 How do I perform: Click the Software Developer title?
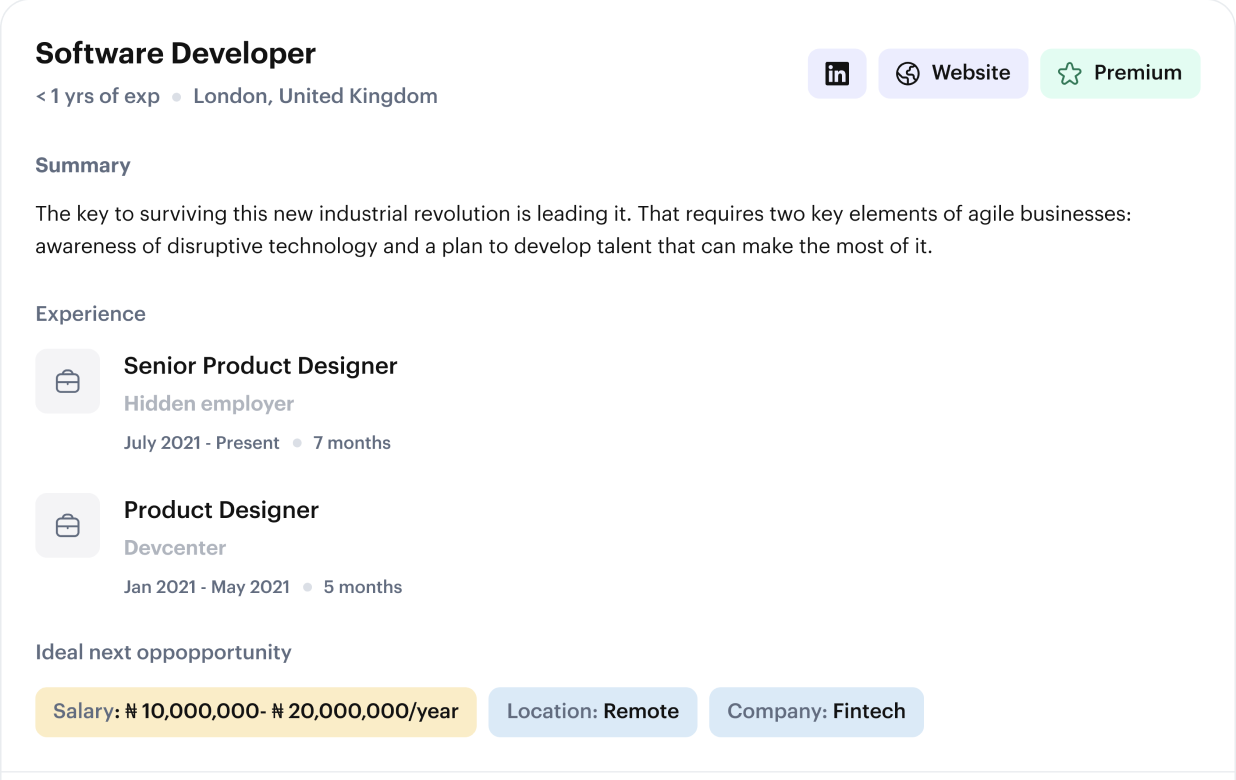click(175, 53)
